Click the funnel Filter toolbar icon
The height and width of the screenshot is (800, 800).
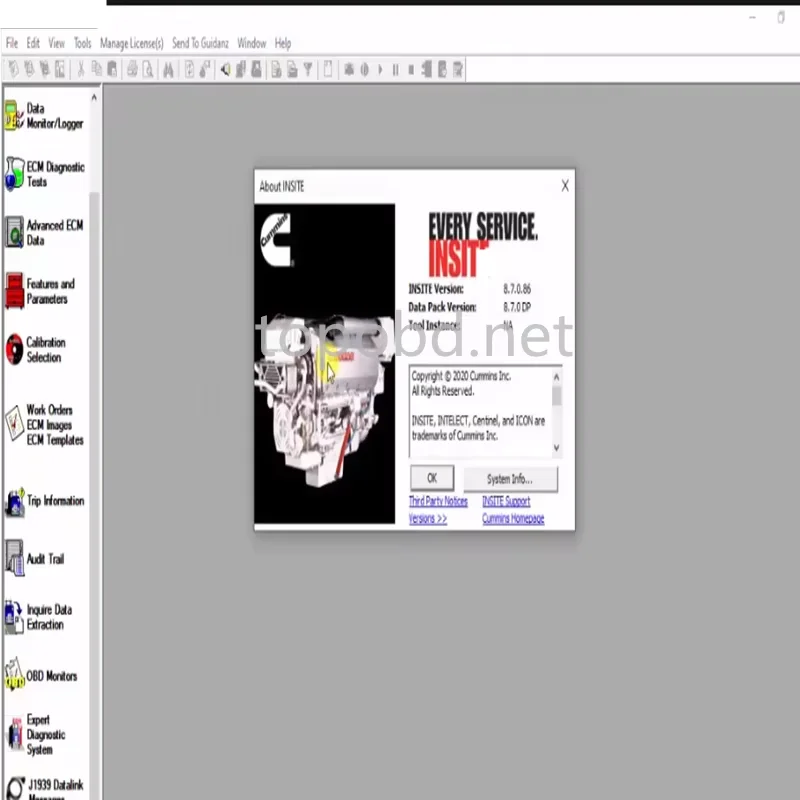pyautogui.click(x=308, y=69)
